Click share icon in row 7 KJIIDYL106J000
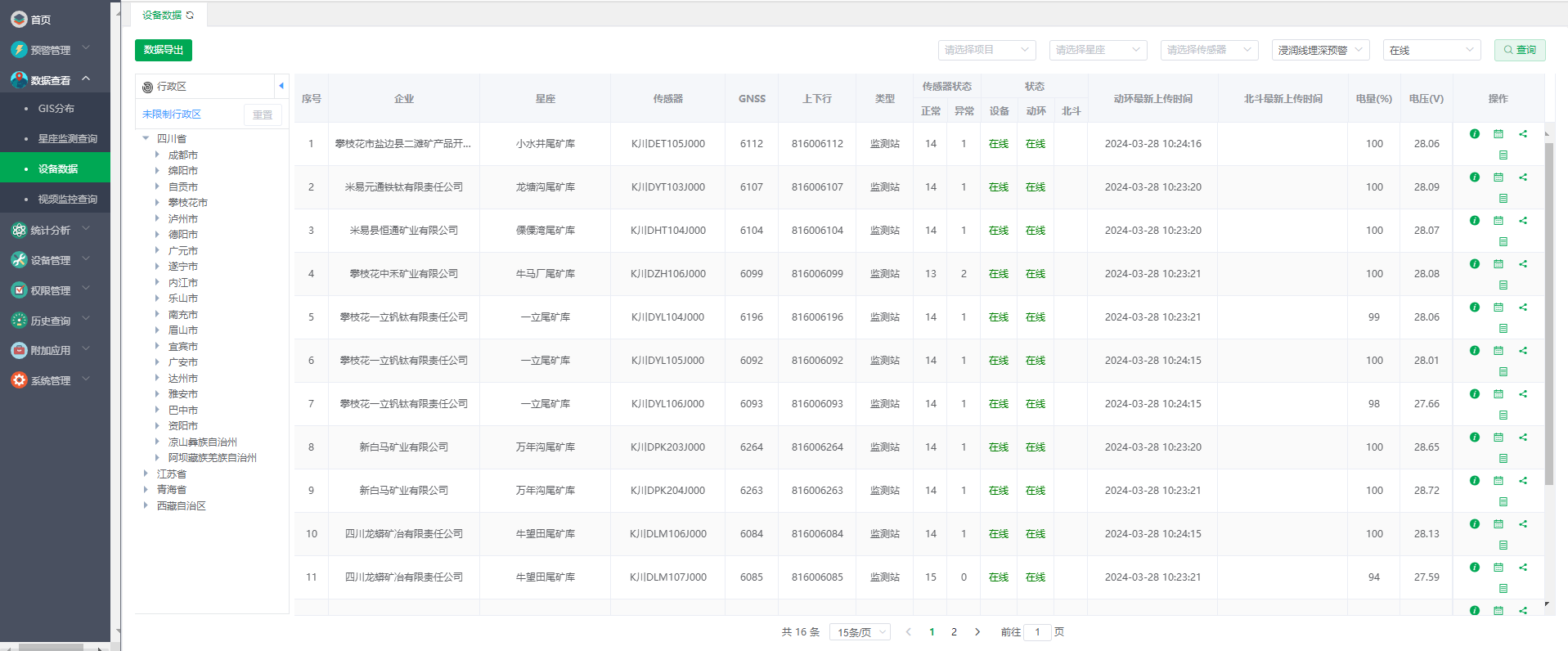 pos(1522,393)
